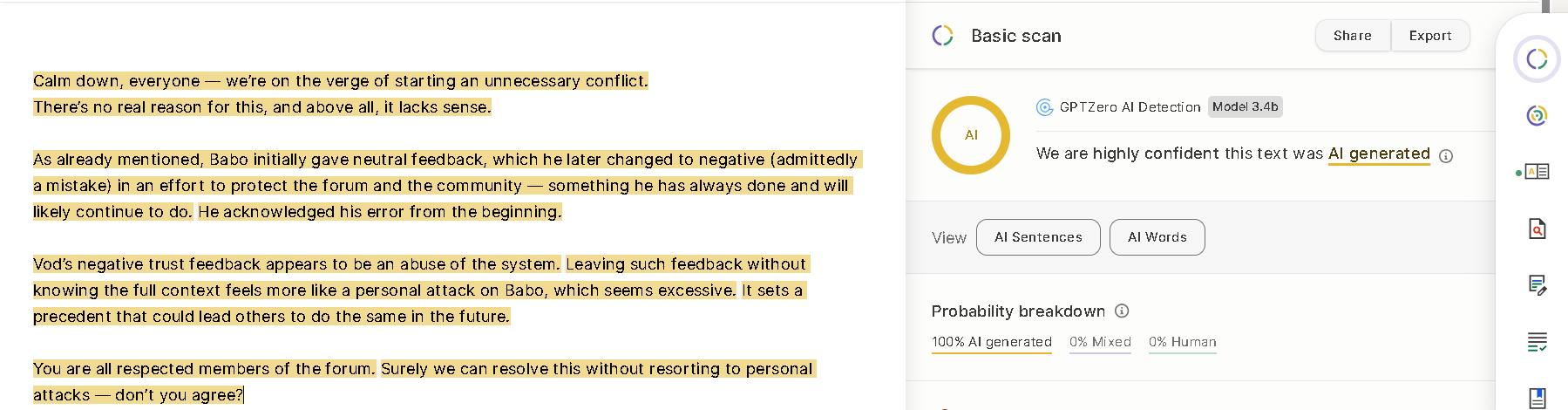1568x410 pixels.
Task: Click the underlined AI generated link
Action: [x=1379, y=154]
